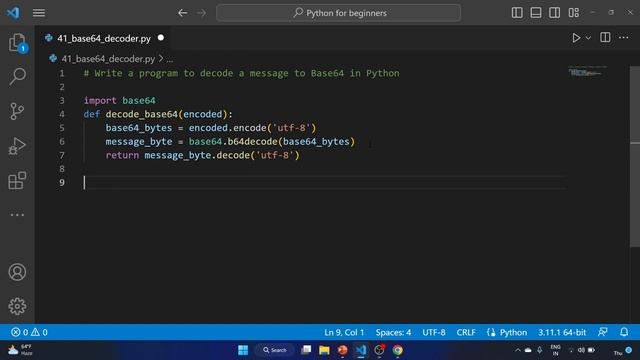Click the taskbar Search box
640x360 pixels.
tap(275, 350)
